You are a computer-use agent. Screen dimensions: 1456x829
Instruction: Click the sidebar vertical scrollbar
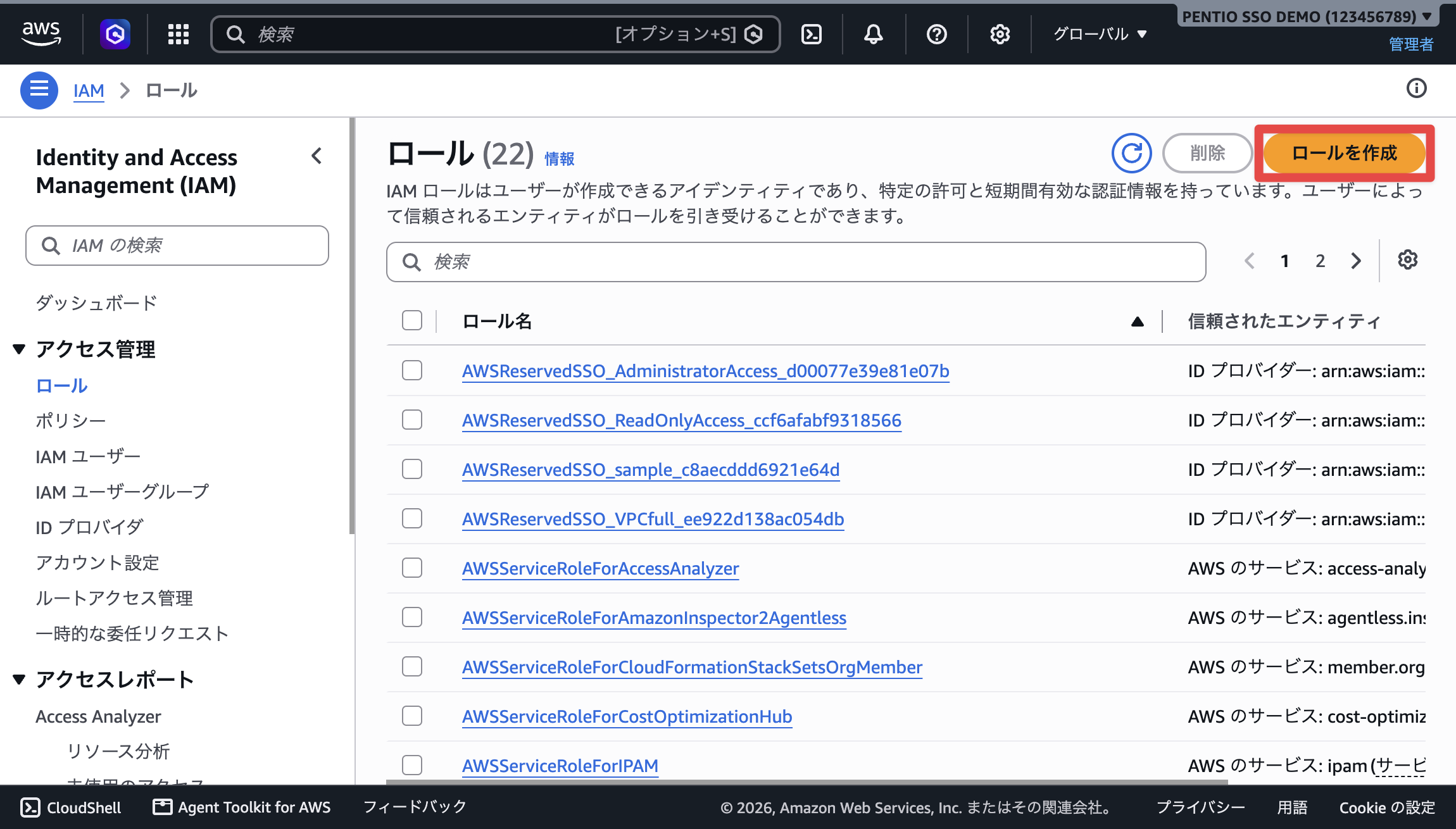[x=352, y=326]
